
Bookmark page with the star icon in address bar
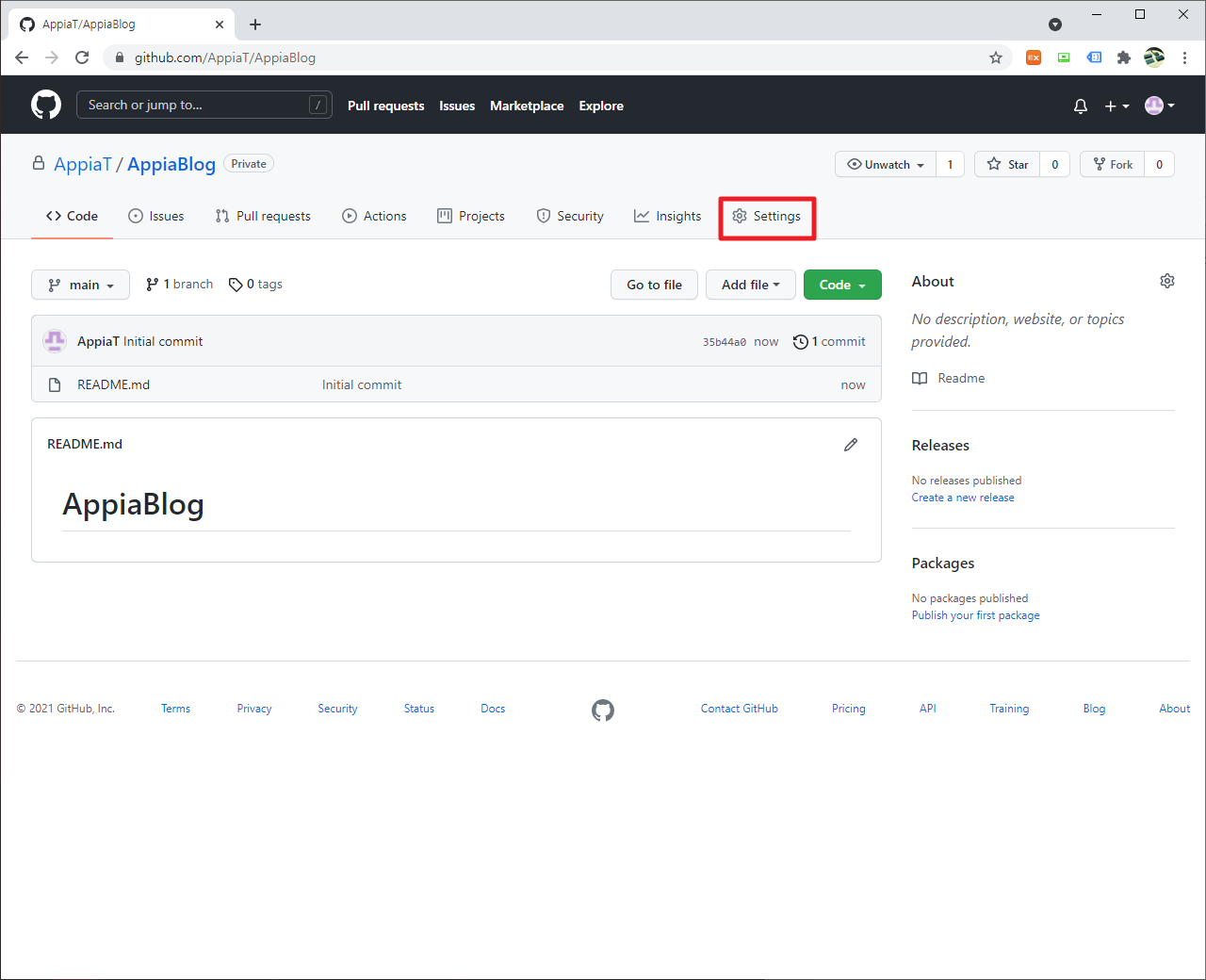(x=996, y=57)
